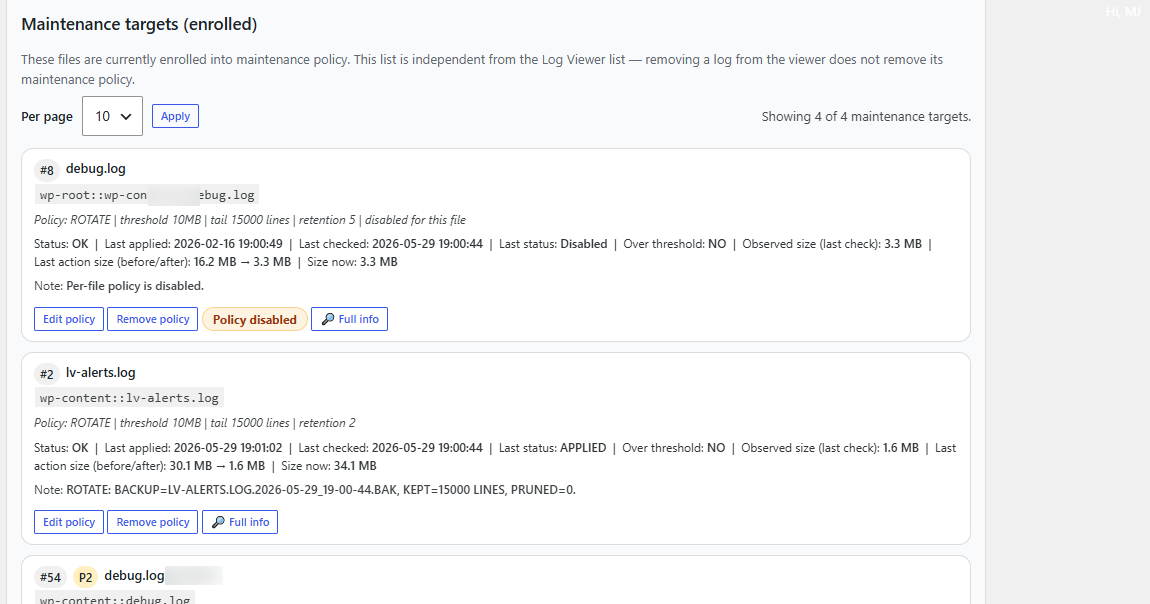Image resolution: width=1150 pixels, height=604 pixels.
Task: Click the Policy disabled badge on debug.log
Action: click(254, 319)
